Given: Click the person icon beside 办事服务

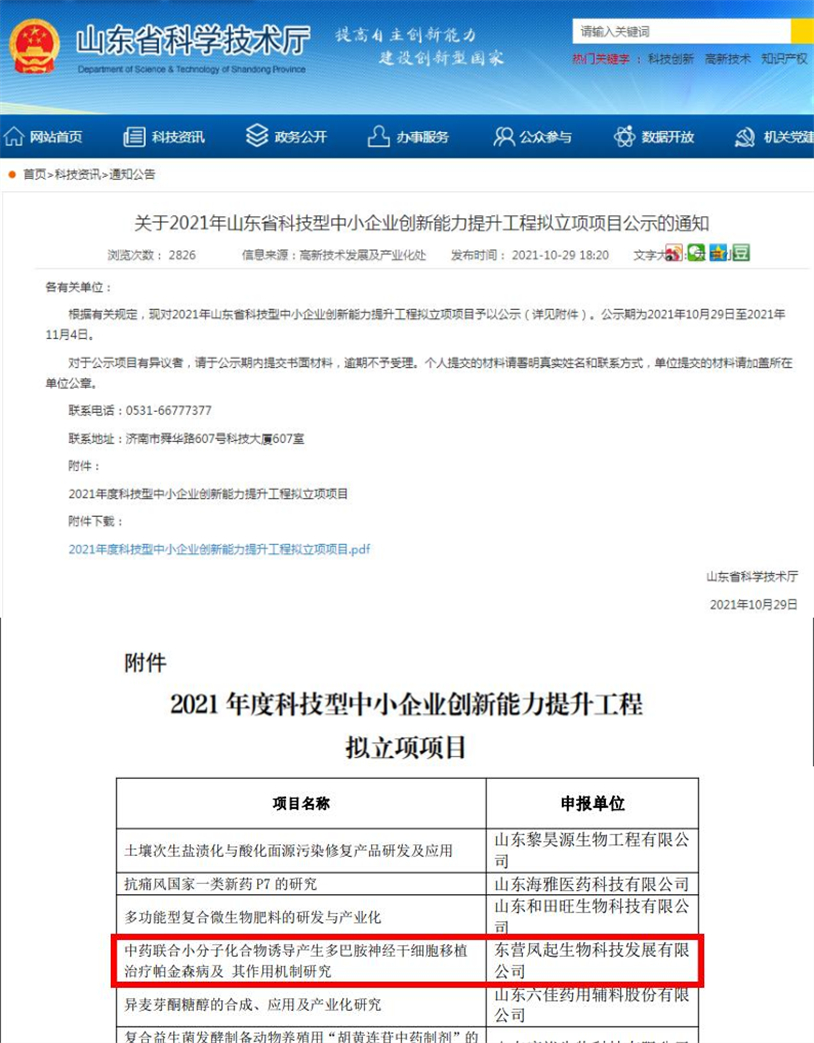Looking at the screenshot, I should pos(378,136).
